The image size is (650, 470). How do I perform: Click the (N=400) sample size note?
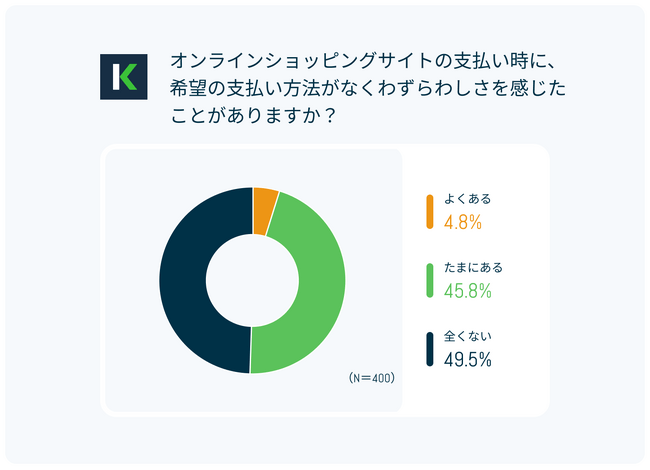pyautogui.click(x=372, y=378)
